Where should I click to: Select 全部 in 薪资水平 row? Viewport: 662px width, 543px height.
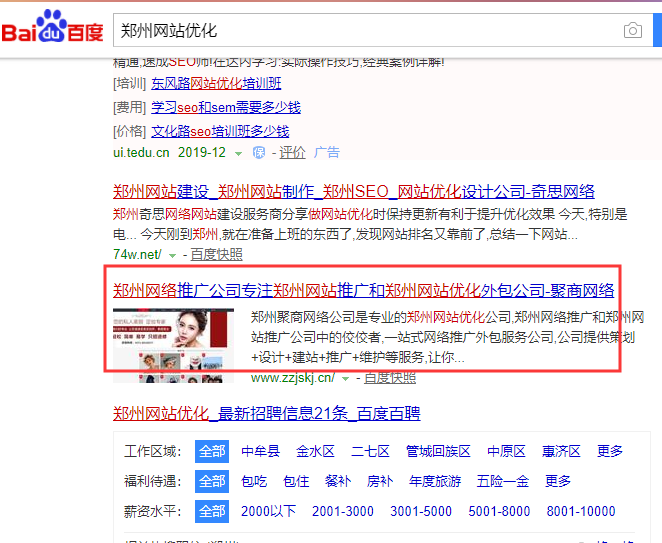tap(212, 511)
